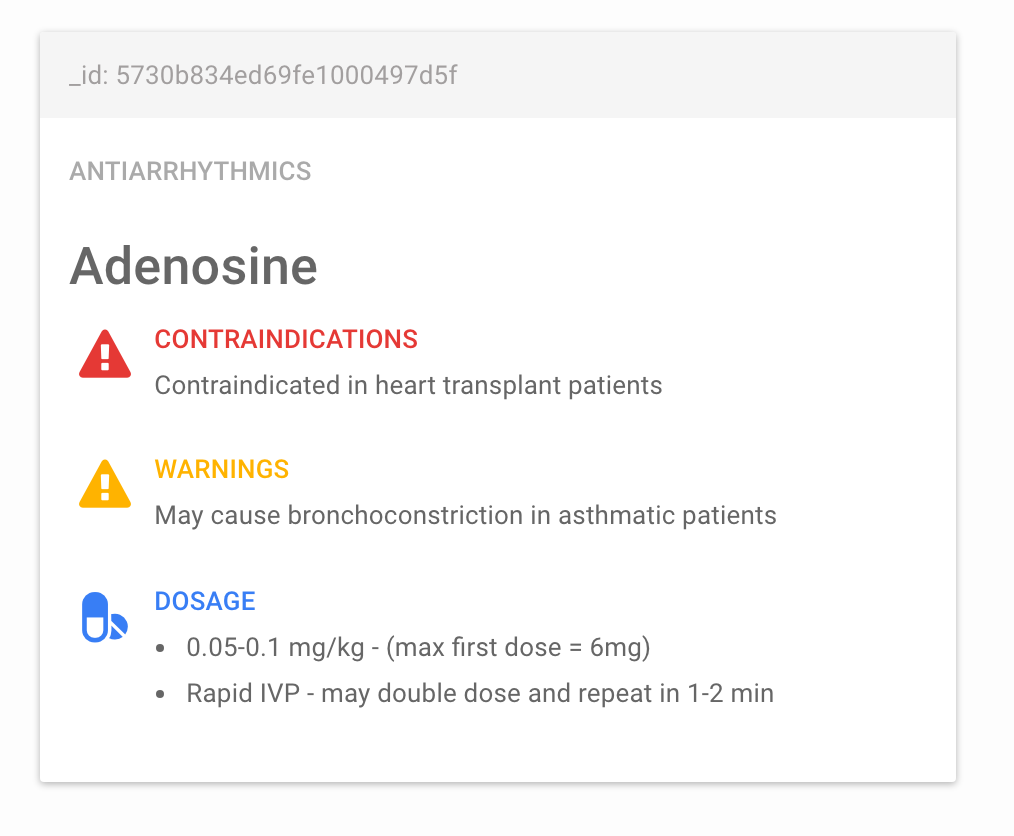The height and width of the screenshot is (836, 1014).
Task: Click the Rapid IVP dosage line
Action: [480, 693]
